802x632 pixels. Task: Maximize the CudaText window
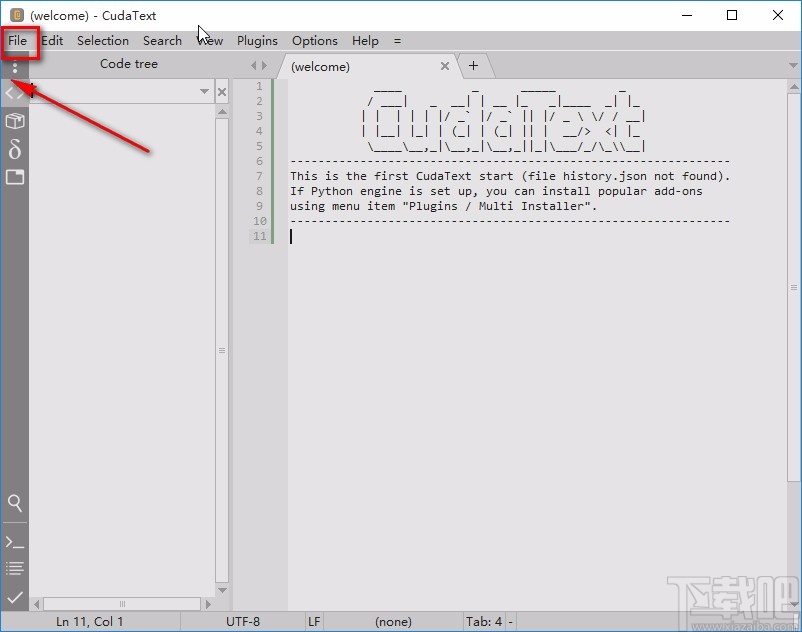click(x=732, y=15)
